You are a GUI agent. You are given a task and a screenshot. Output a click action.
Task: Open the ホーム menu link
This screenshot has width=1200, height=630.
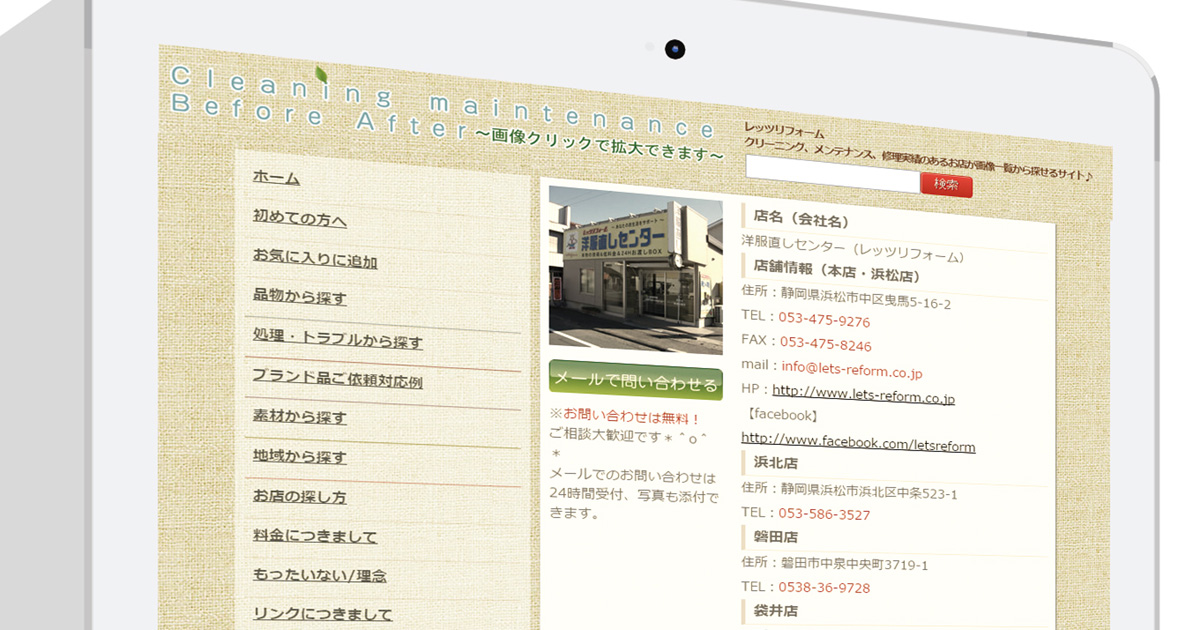pos(276,178)
